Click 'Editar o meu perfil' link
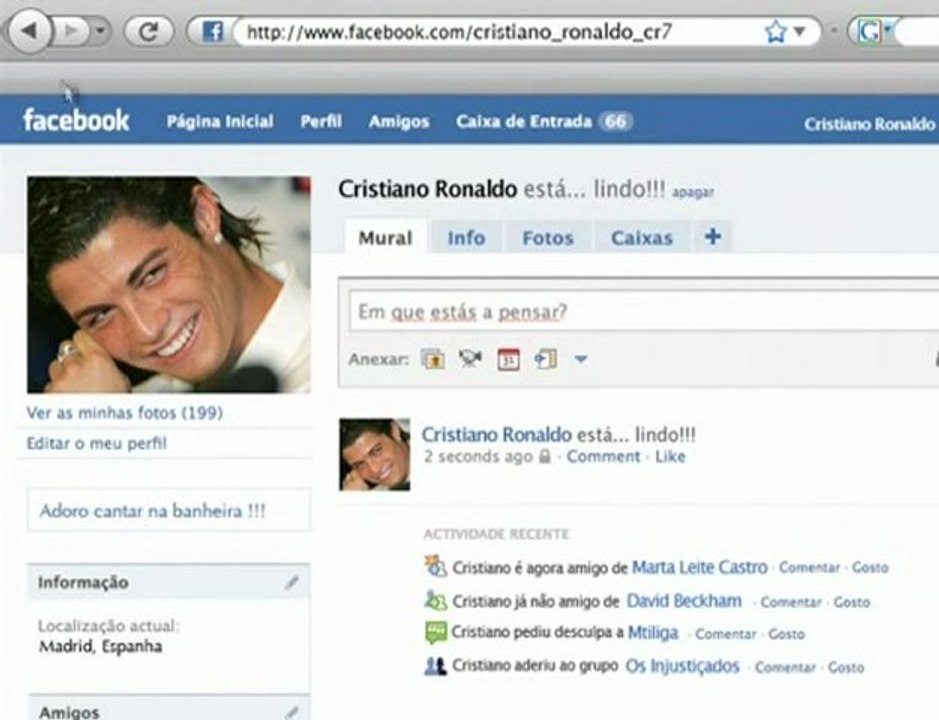This screenshot has width=939, height=720. tap(96, 443)
